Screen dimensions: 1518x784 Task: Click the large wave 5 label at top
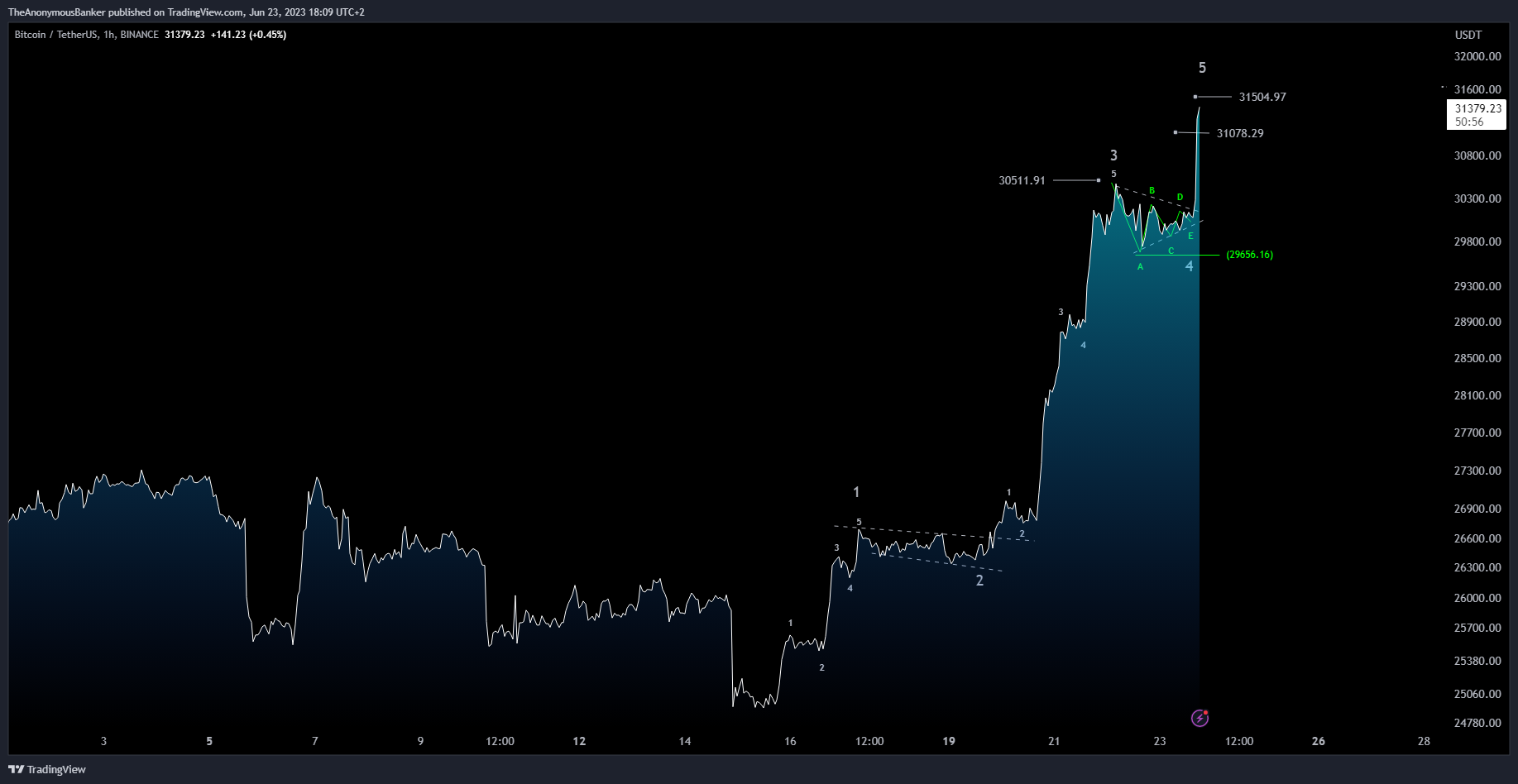[x=1202, y=68]
